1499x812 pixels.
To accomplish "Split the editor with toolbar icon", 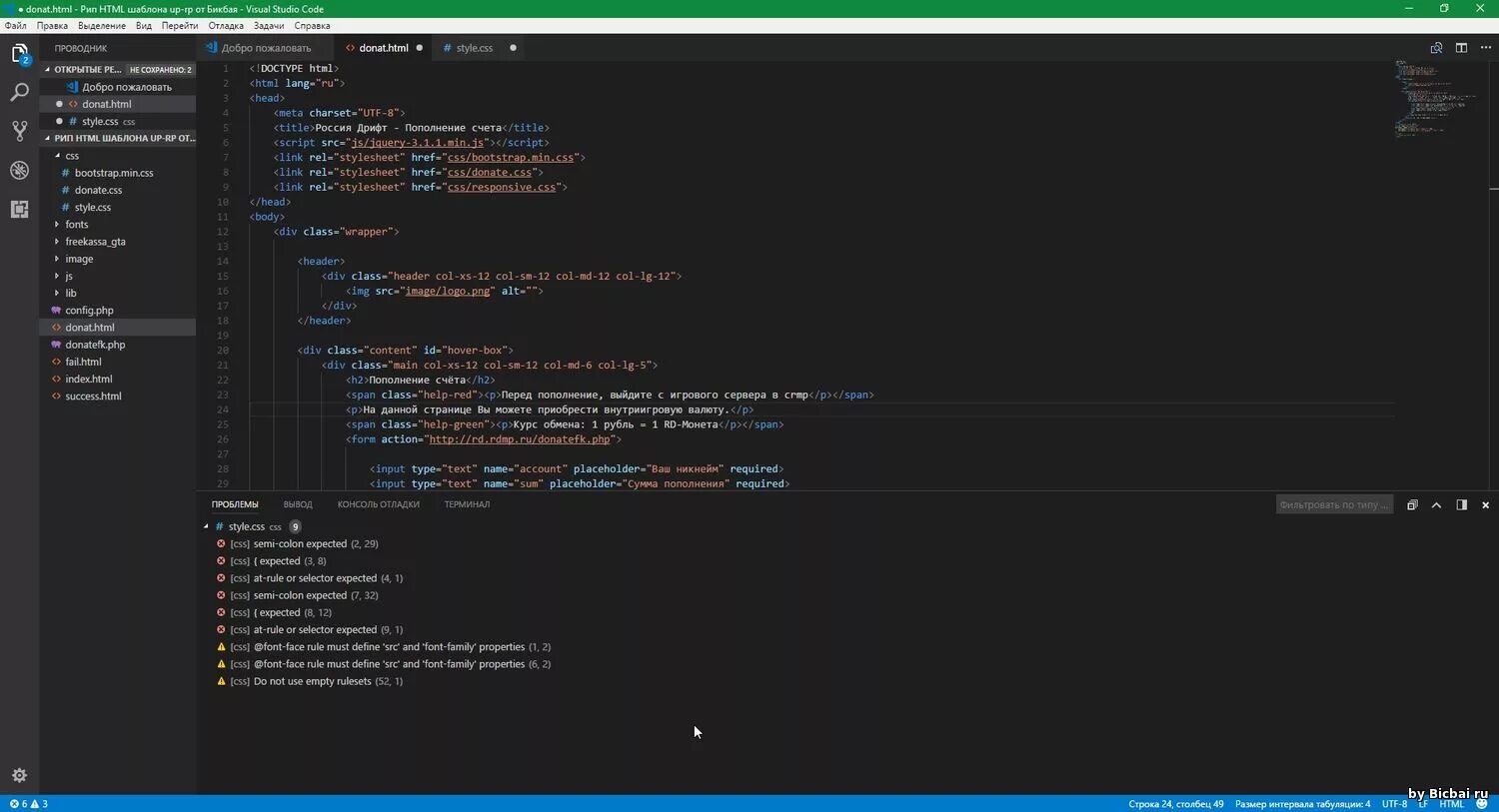I will (x=1461, y=48).
